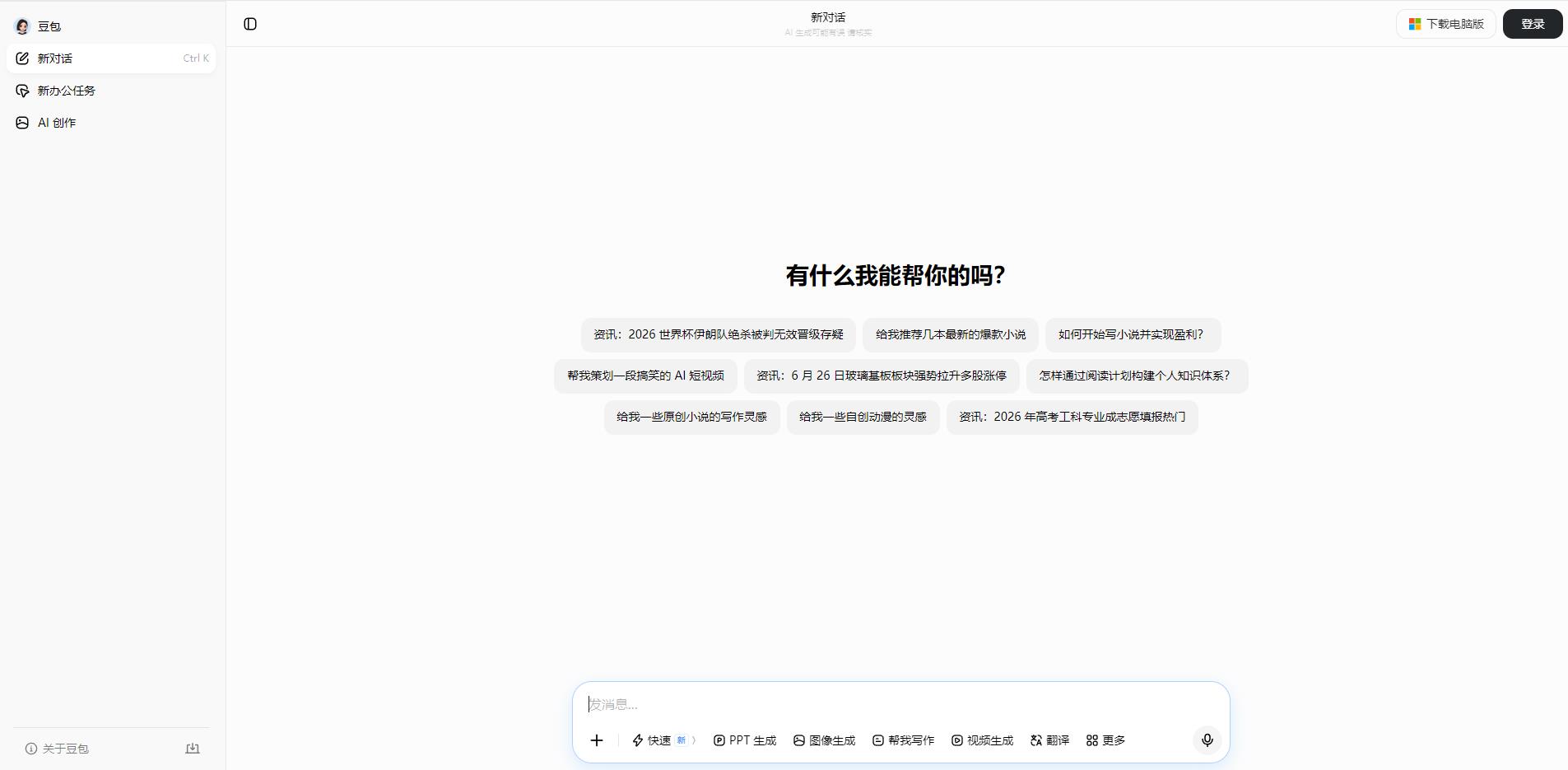
Task: Select the 翻译 tool
Action: (1049, 740)
